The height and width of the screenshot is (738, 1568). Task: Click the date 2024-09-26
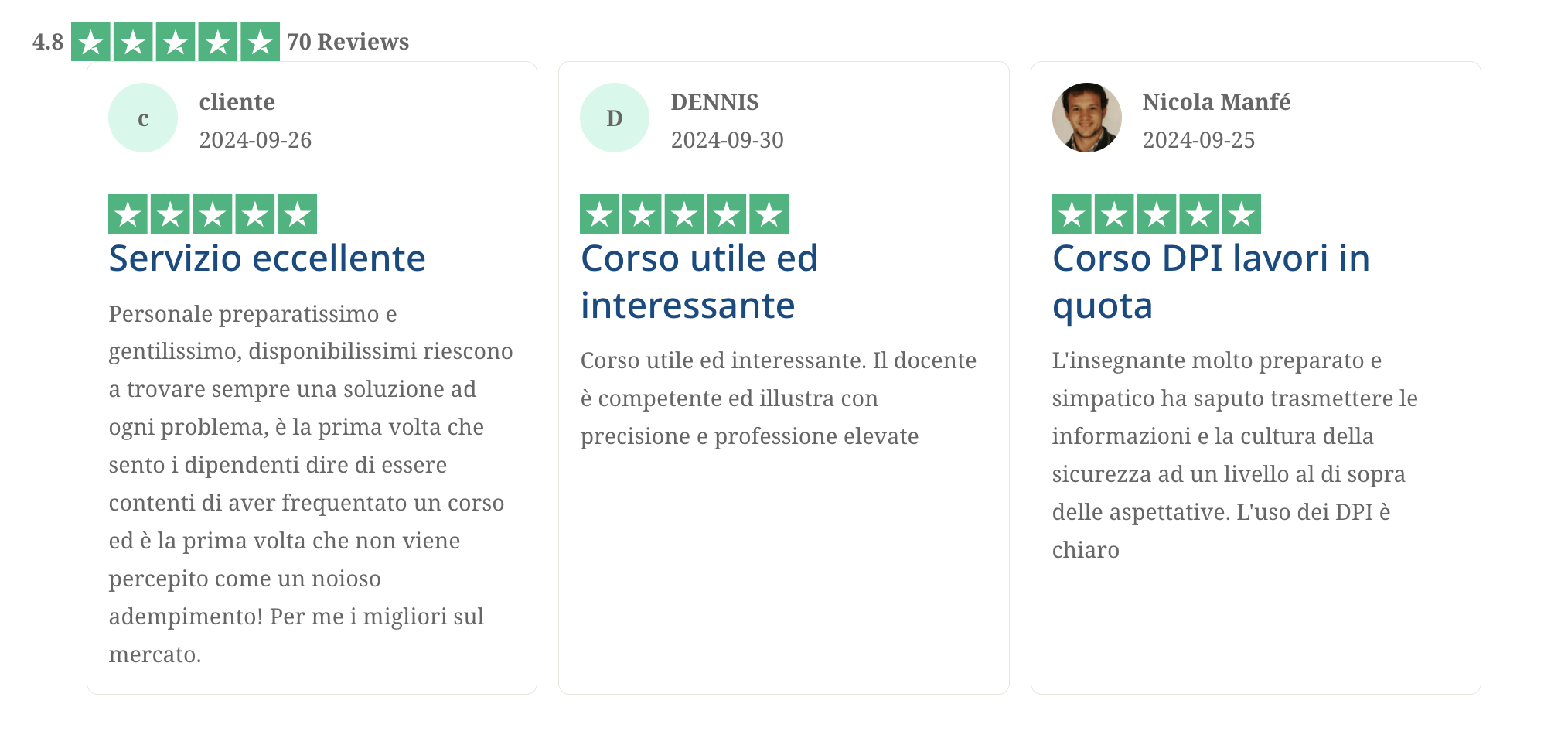coord(255,140)
